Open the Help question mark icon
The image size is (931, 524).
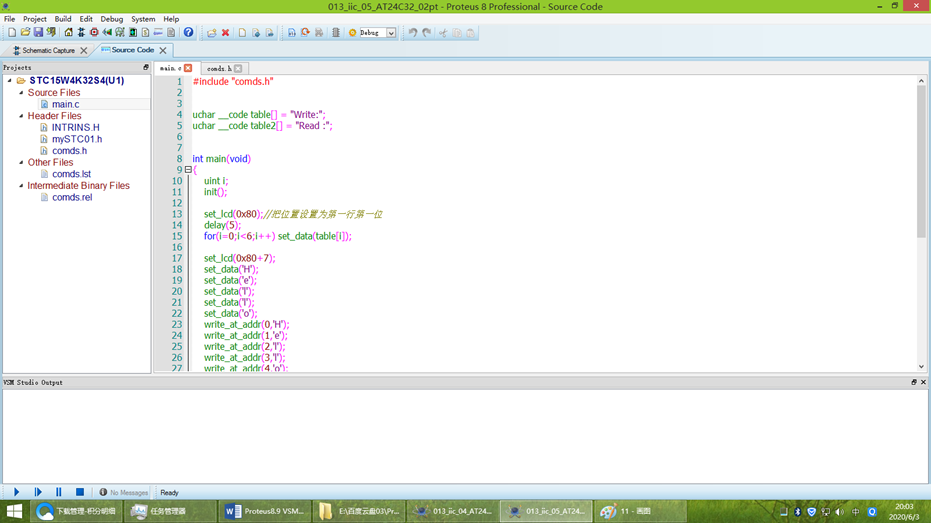coord(188,33)
